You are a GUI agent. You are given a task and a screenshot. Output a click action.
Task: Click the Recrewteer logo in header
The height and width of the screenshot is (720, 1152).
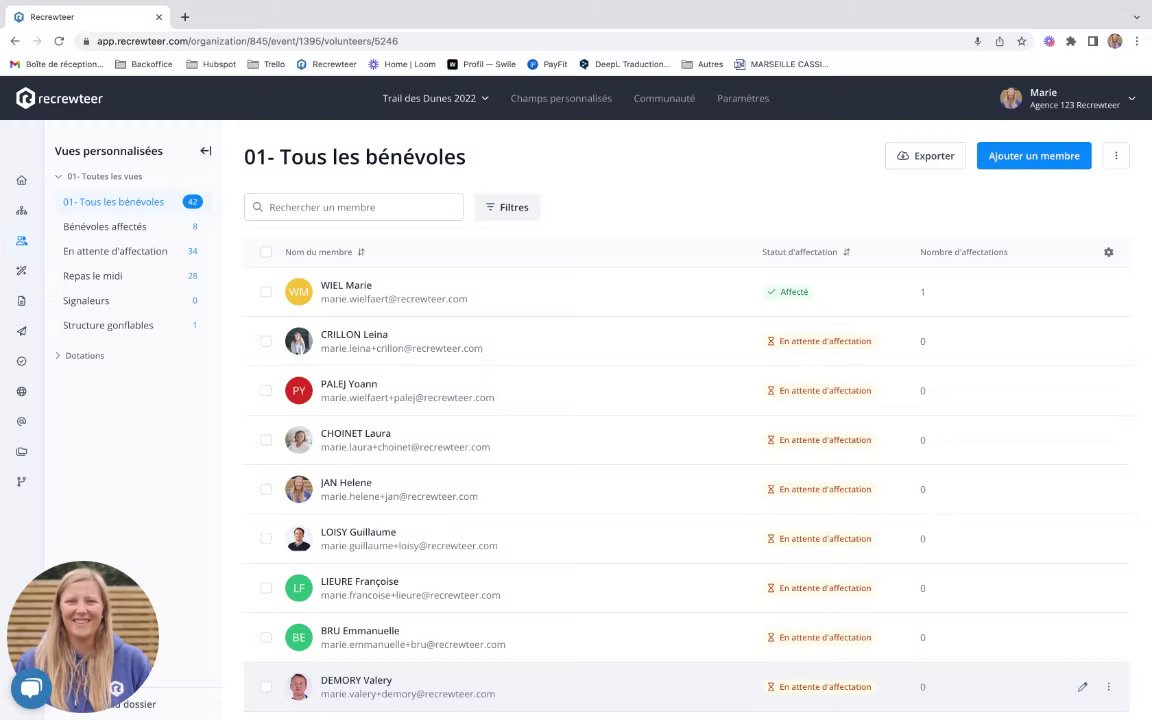tap(60, 98)
